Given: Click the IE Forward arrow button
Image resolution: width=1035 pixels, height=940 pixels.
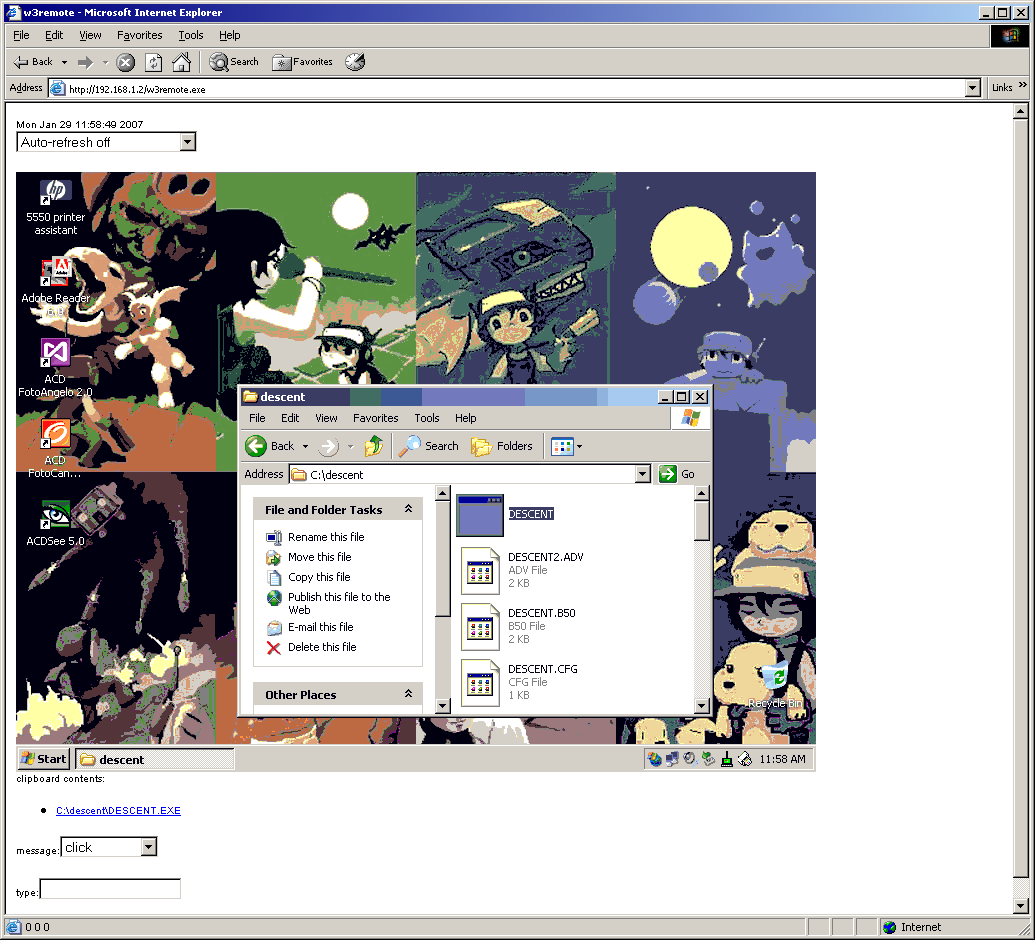Looking at the screenshot, I should 85,63.
